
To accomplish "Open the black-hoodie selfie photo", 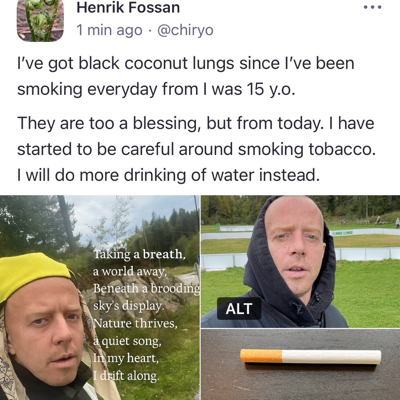I will pyautogui.click(x=301, y=261).
